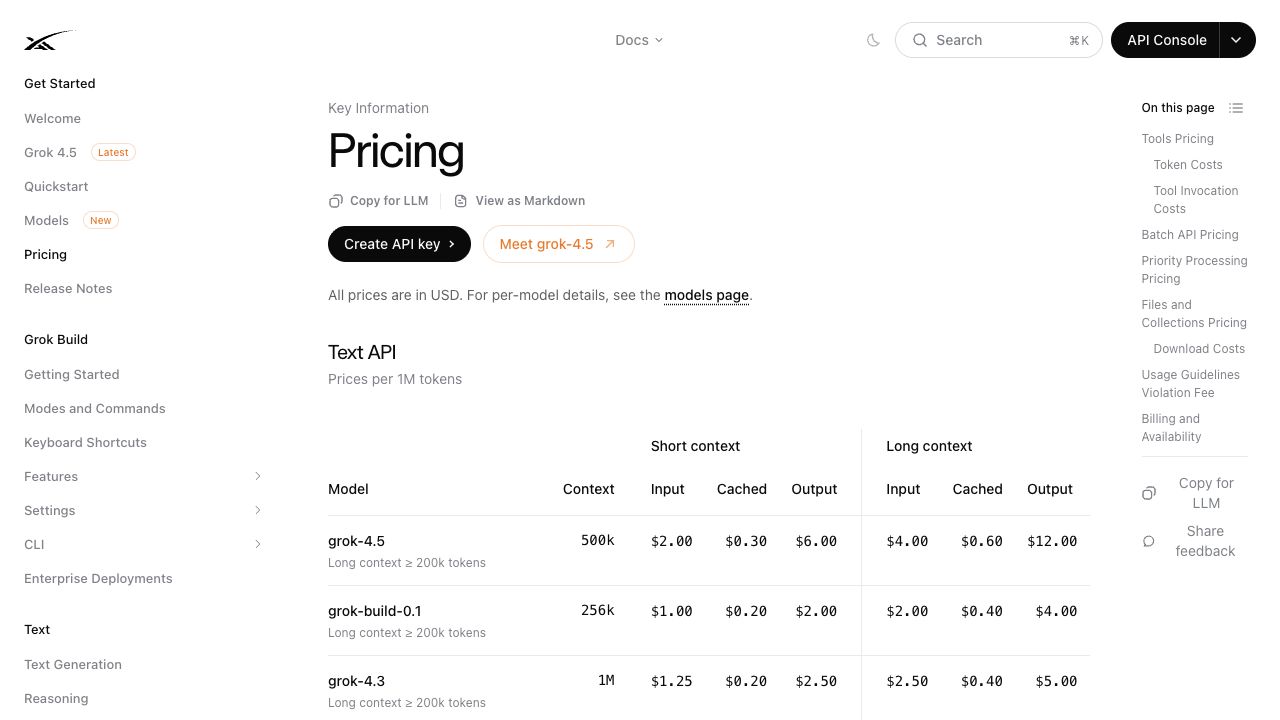This screenshot has height=720, width=1280.
Task: Open the API Console dropdown arrow
Action: [1237, 40]
